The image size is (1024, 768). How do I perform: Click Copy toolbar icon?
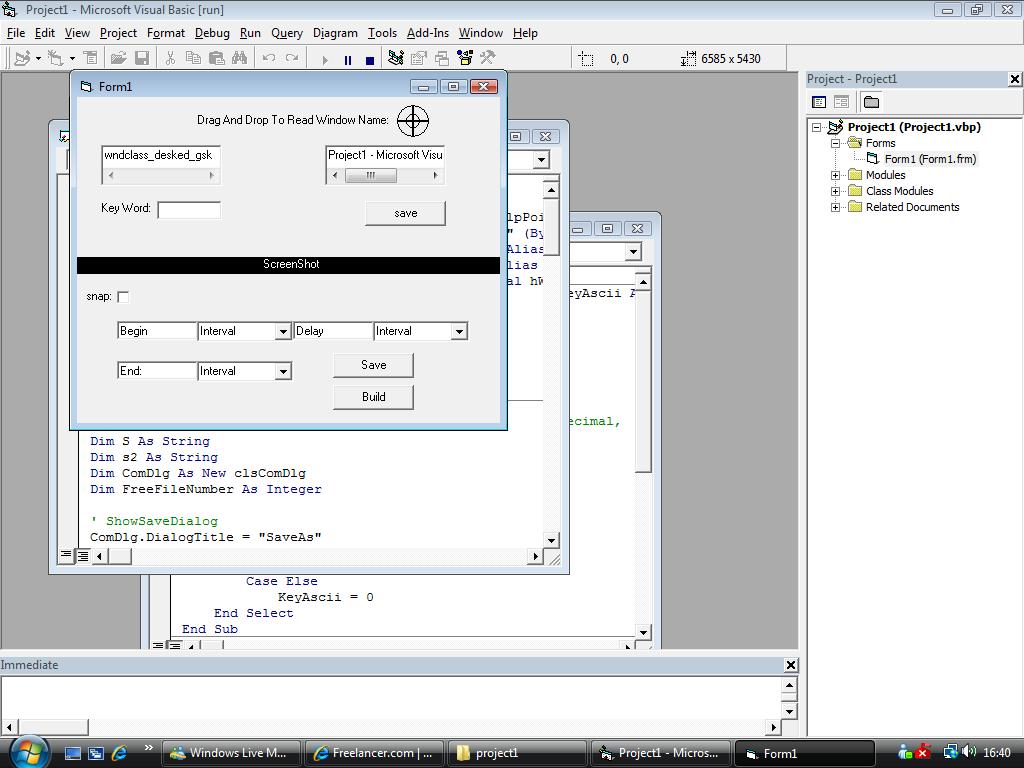193,58
